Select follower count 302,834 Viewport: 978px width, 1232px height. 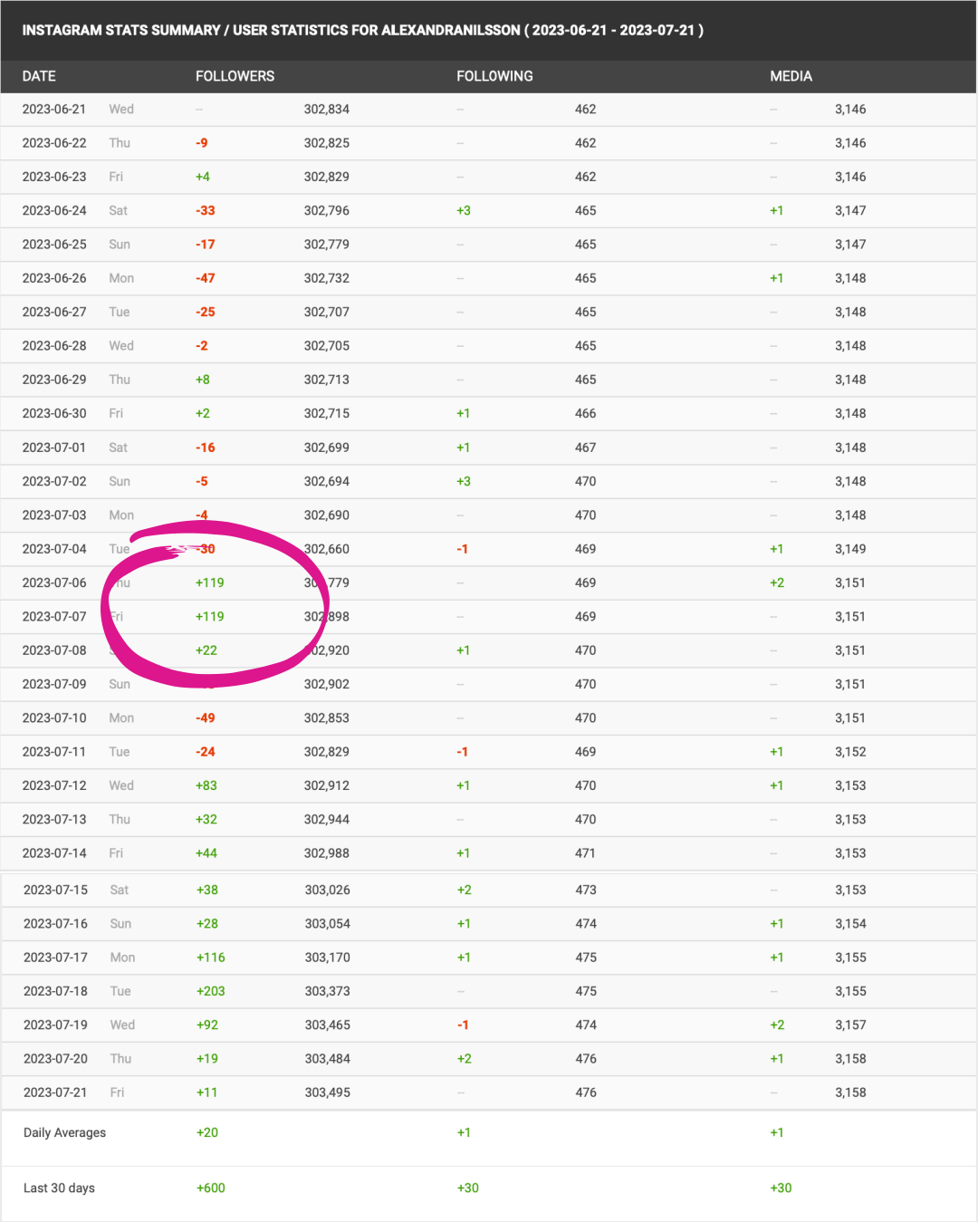pyautogui.click(x=327, y=109)
